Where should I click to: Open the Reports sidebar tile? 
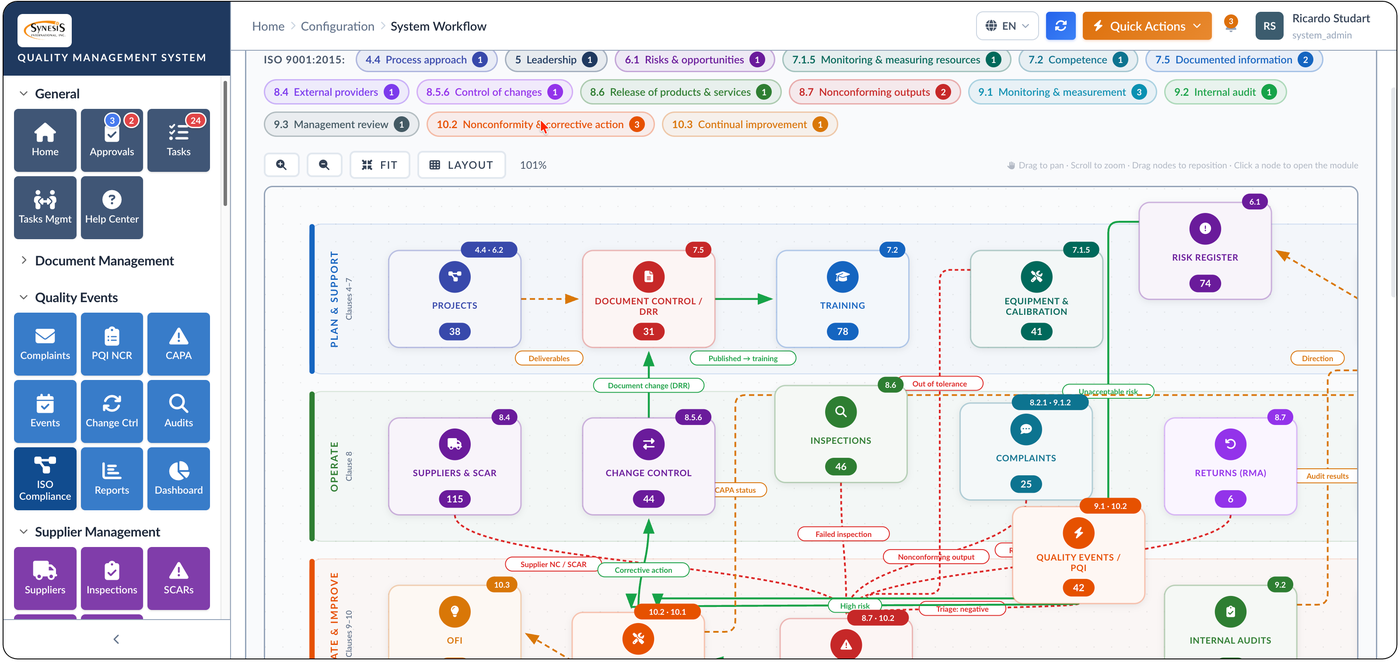112,479
